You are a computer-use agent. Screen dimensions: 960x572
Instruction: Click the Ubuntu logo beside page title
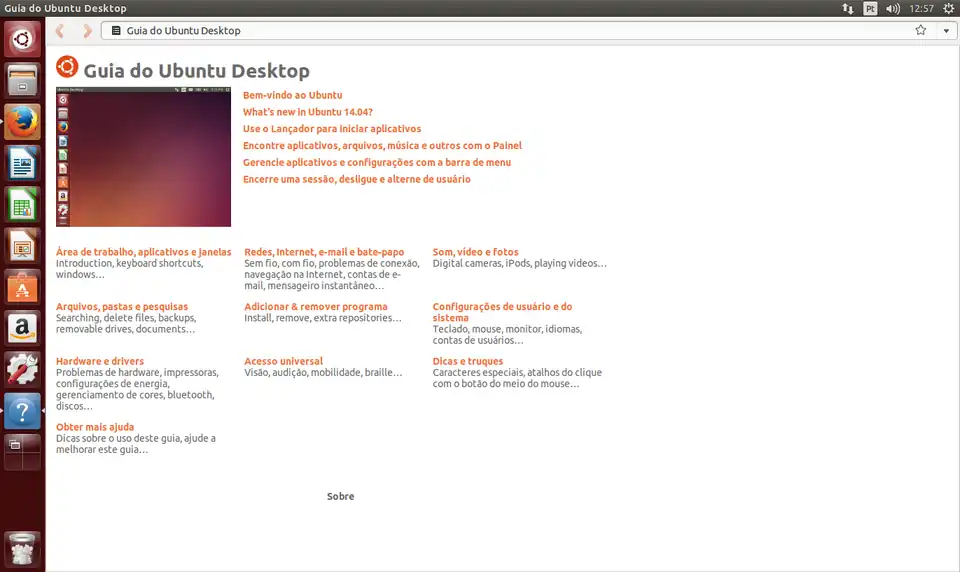pos(67,67)
